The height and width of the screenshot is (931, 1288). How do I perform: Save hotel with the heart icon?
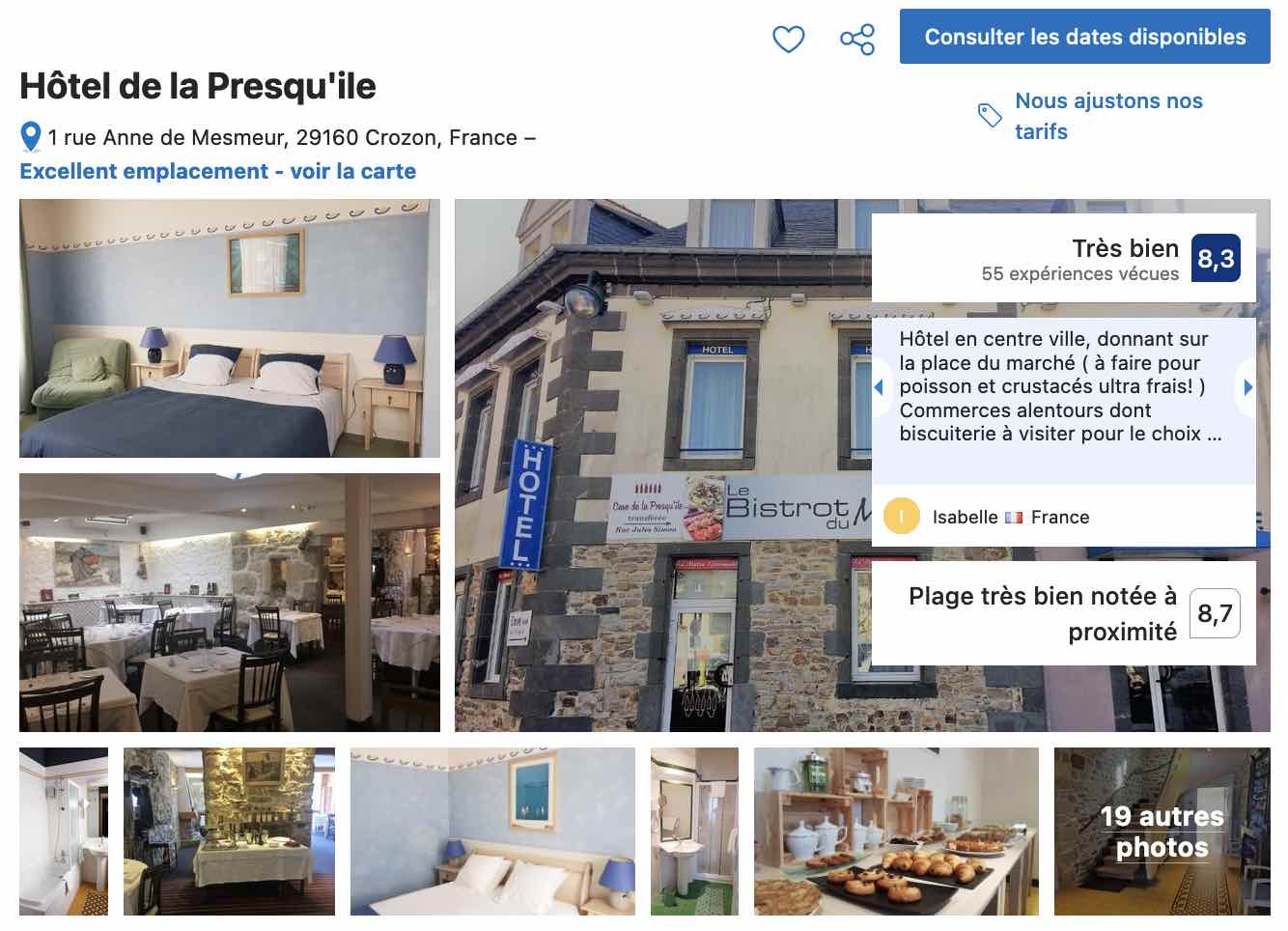click(789, 39)
